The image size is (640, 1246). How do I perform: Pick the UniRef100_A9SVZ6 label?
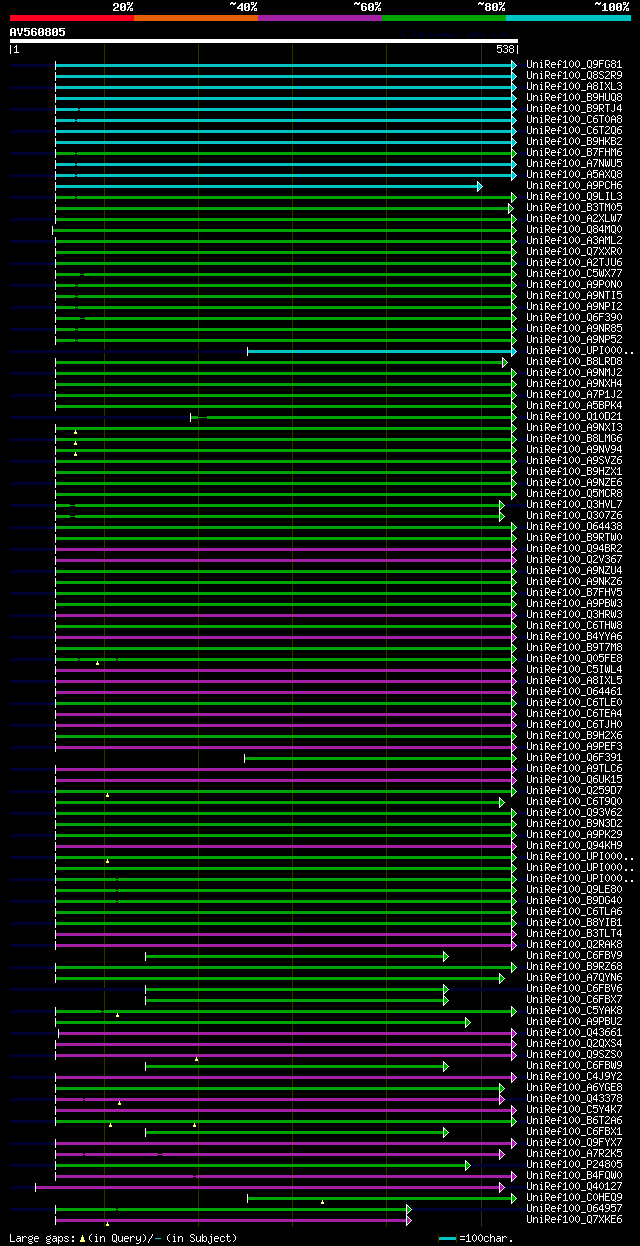(574, 461)
